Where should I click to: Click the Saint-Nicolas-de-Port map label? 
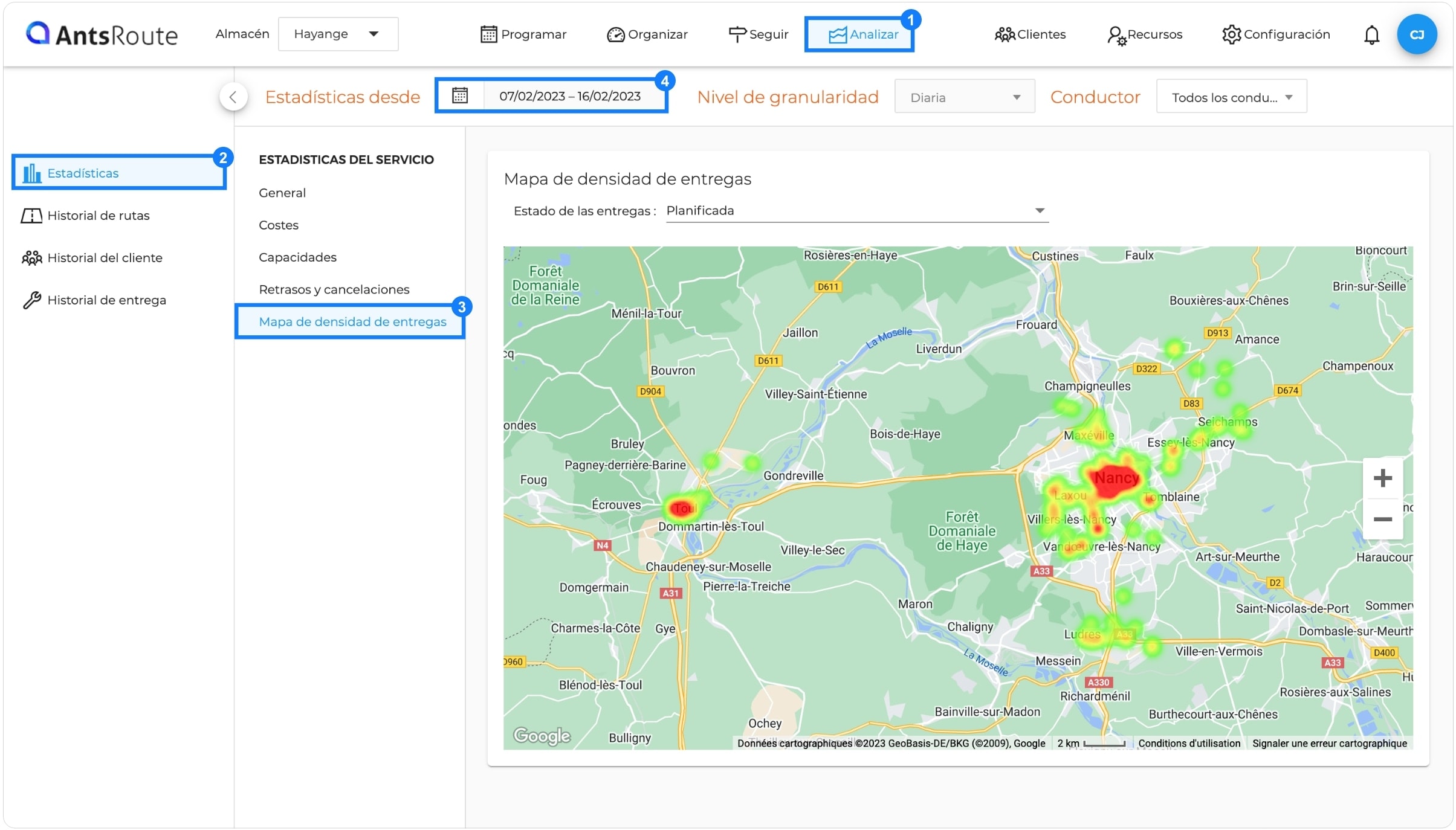(x=1292, y=608)
